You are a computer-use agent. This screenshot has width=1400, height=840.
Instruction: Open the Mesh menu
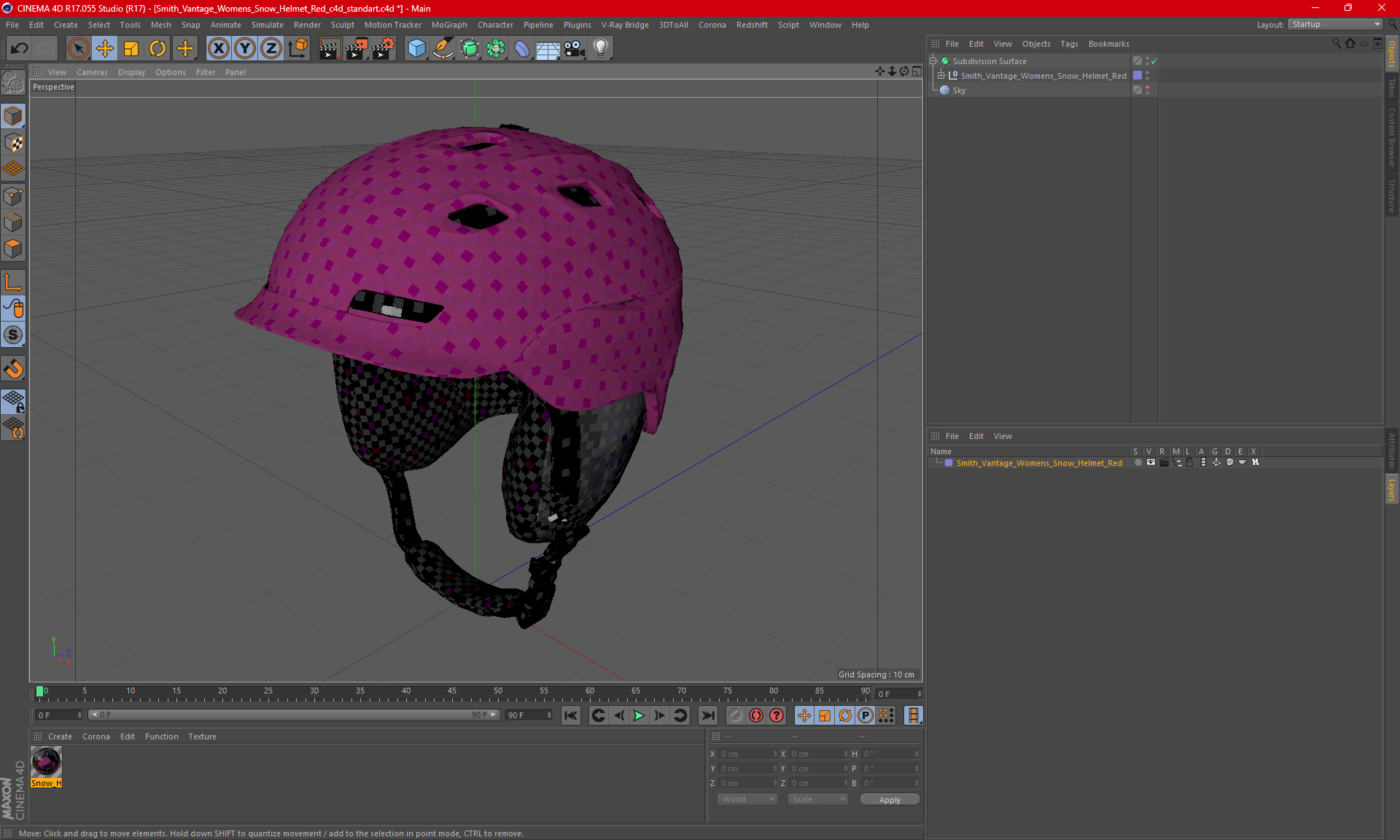(160, 25)
